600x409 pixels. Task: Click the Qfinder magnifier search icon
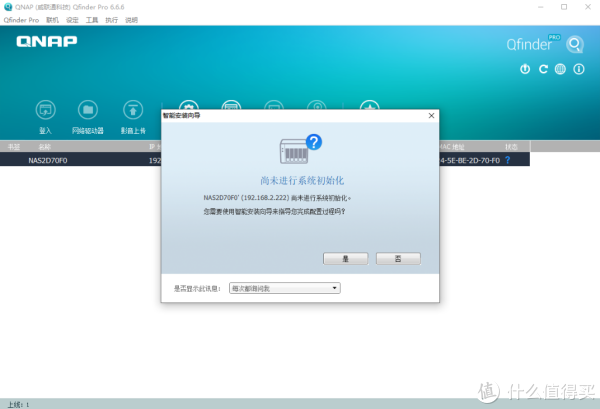pos(574,45)
